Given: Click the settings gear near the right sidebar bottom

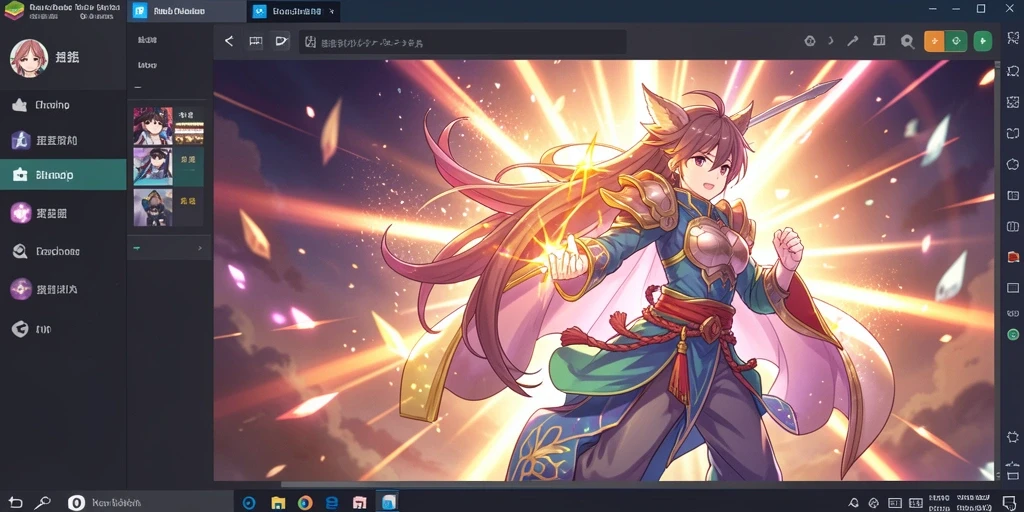Looking at the screenshot, I should pos(1013,437).
